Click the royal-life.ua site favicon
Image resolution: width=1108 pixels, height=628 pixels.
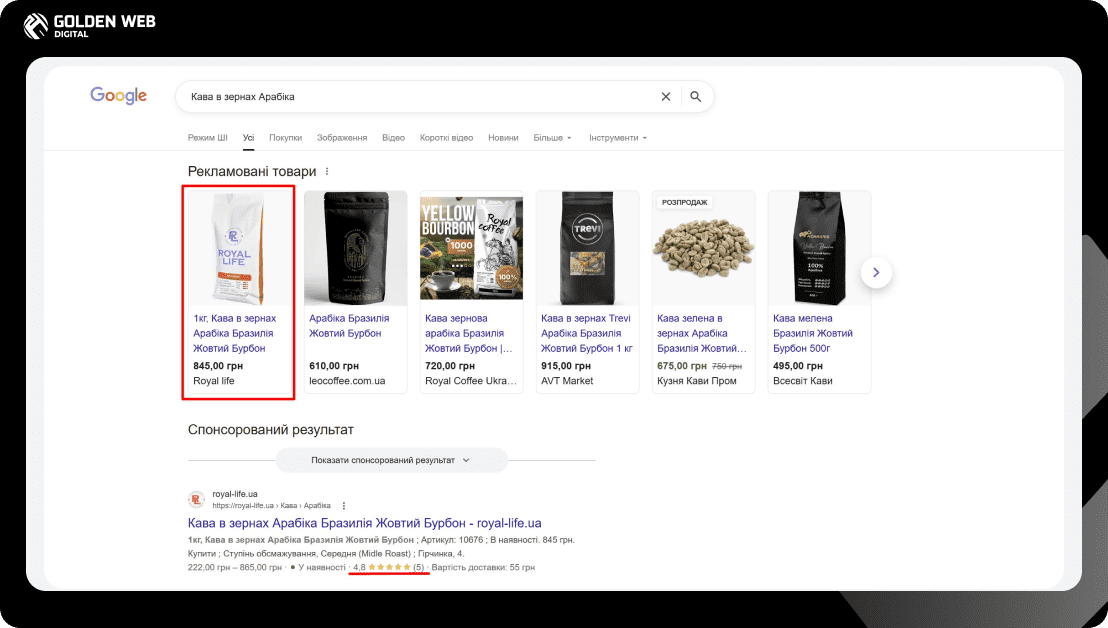coord(196,498)
